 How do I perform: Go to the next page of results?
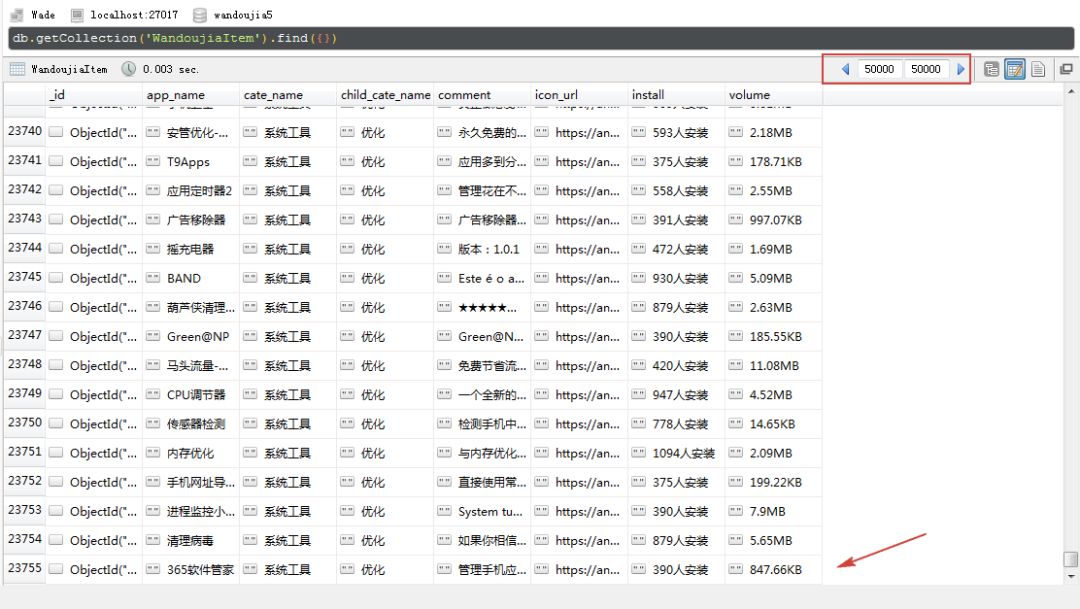tap(959, 68)
